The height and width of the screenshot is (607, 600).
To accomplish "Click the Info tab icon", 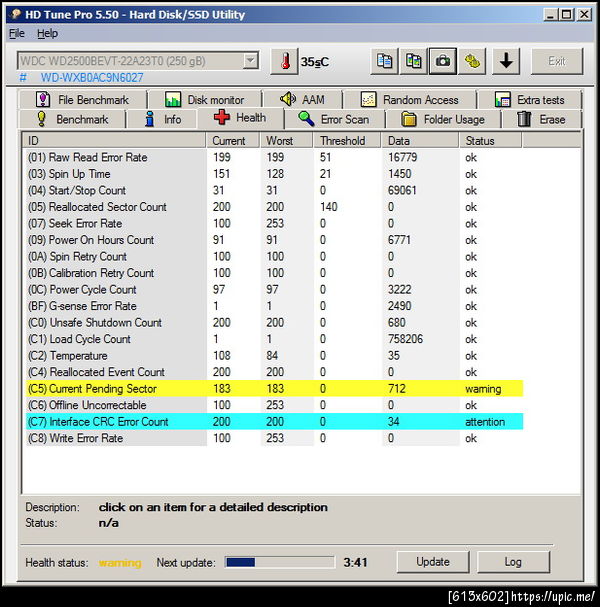I will pos(149,119).
